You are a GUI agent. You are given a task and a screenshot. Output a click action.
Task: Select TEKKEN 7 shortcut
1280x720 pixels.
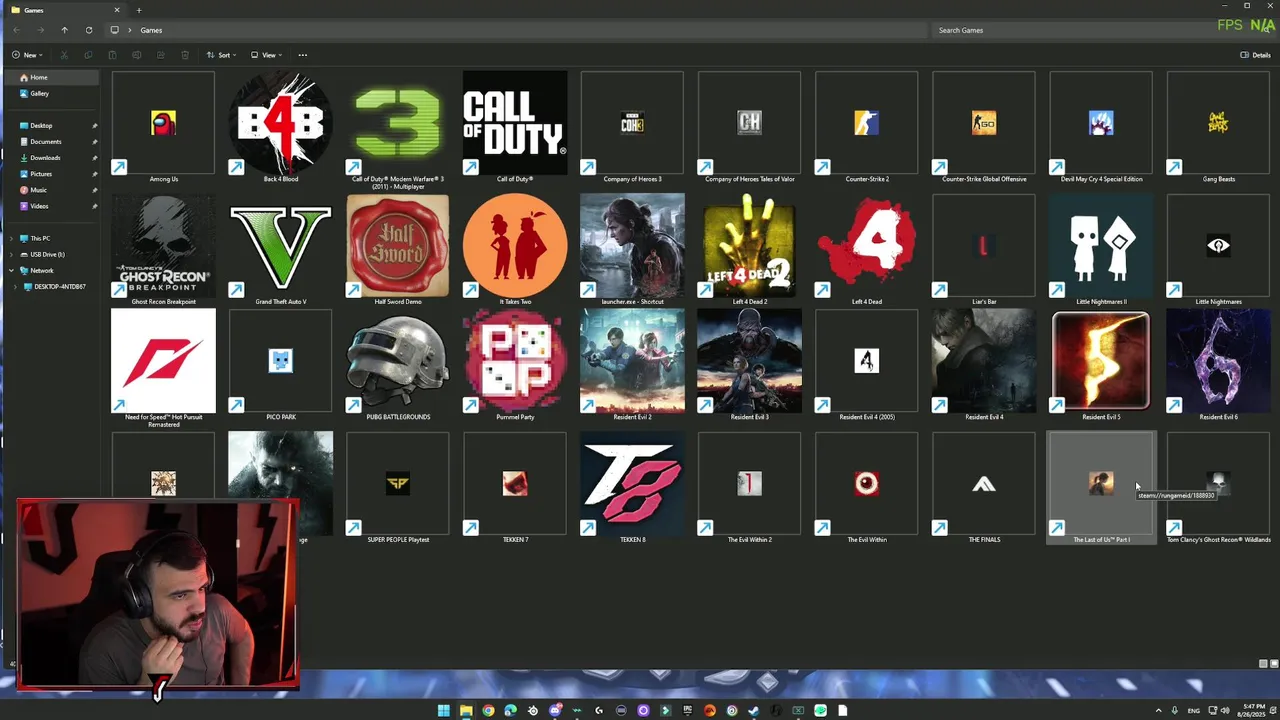515,488
